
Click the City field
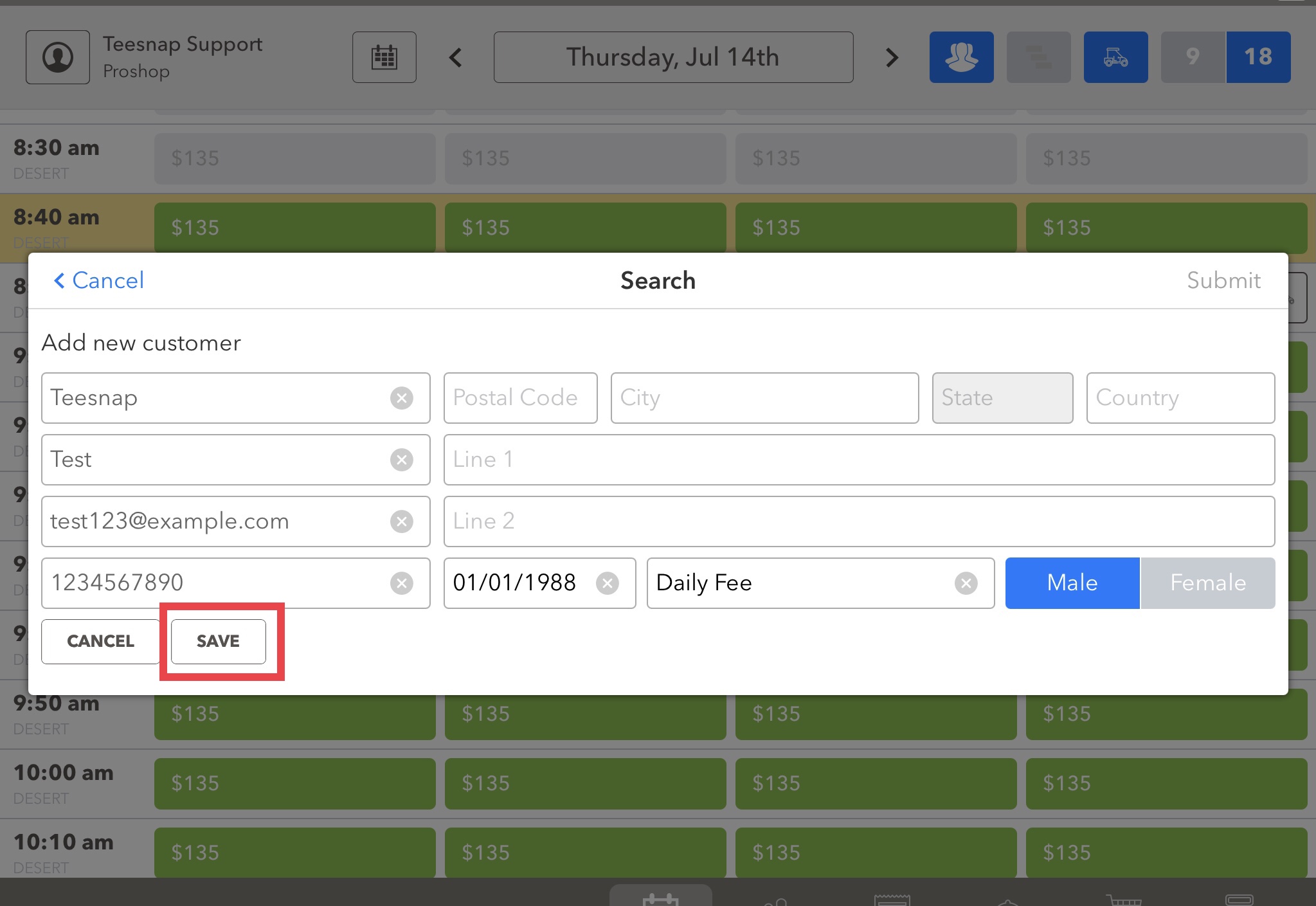click(764, 398)
